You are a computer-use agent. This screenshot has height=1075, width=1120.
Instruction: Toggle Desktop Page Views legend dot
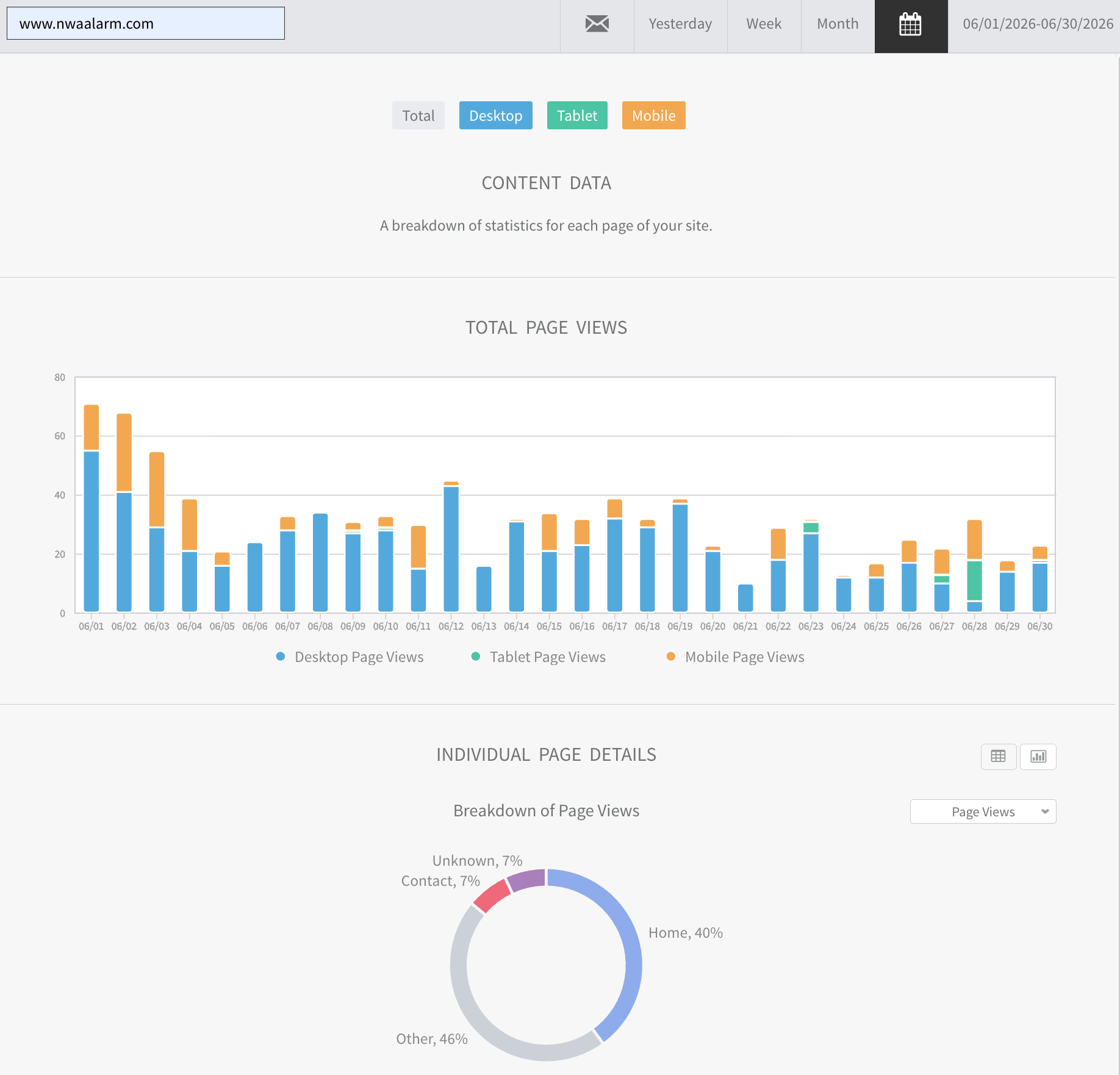(x=281, y=656)
